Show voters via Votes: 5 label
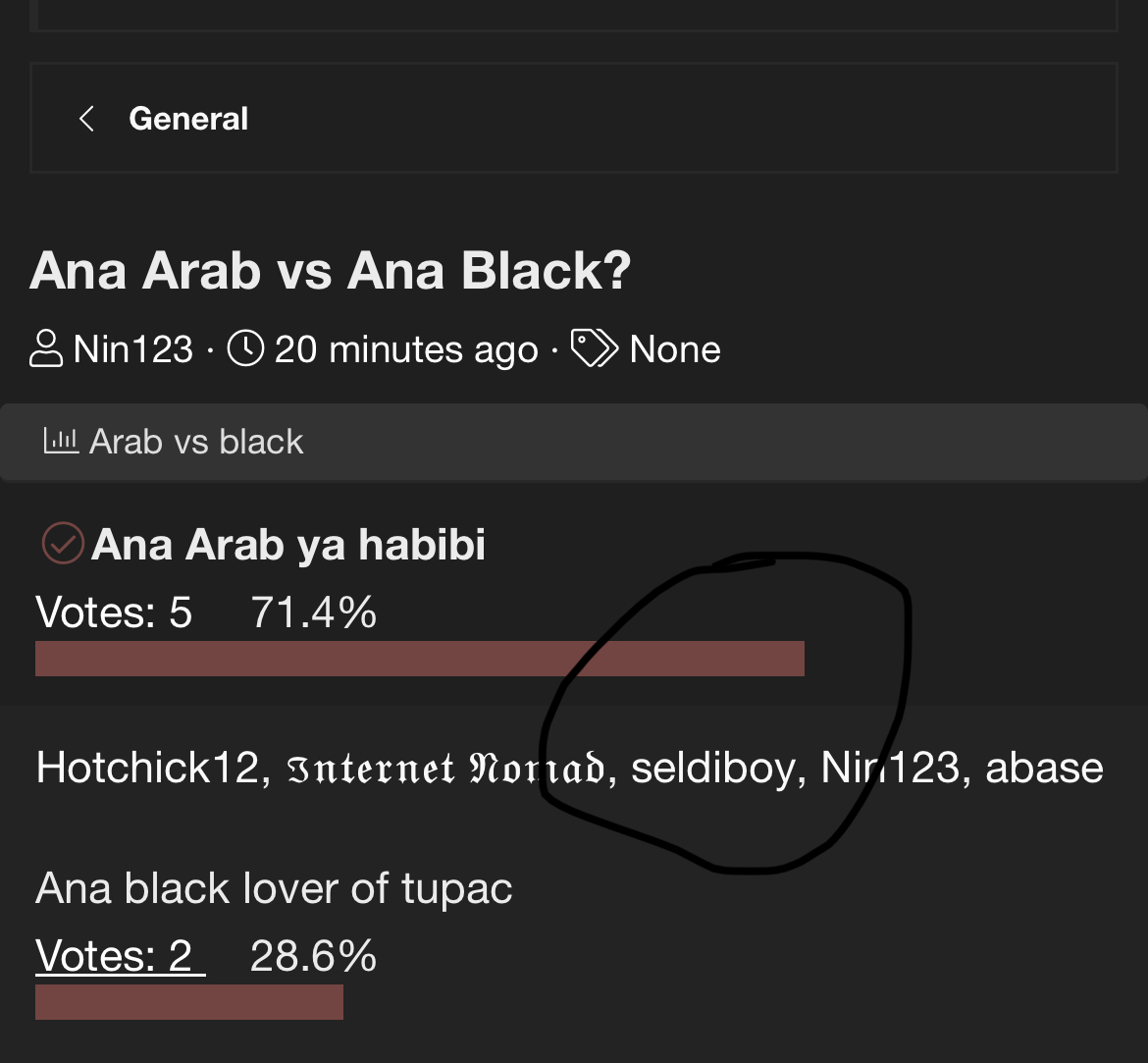Viewport: 1148px width, 1063px height. point(114,611)
